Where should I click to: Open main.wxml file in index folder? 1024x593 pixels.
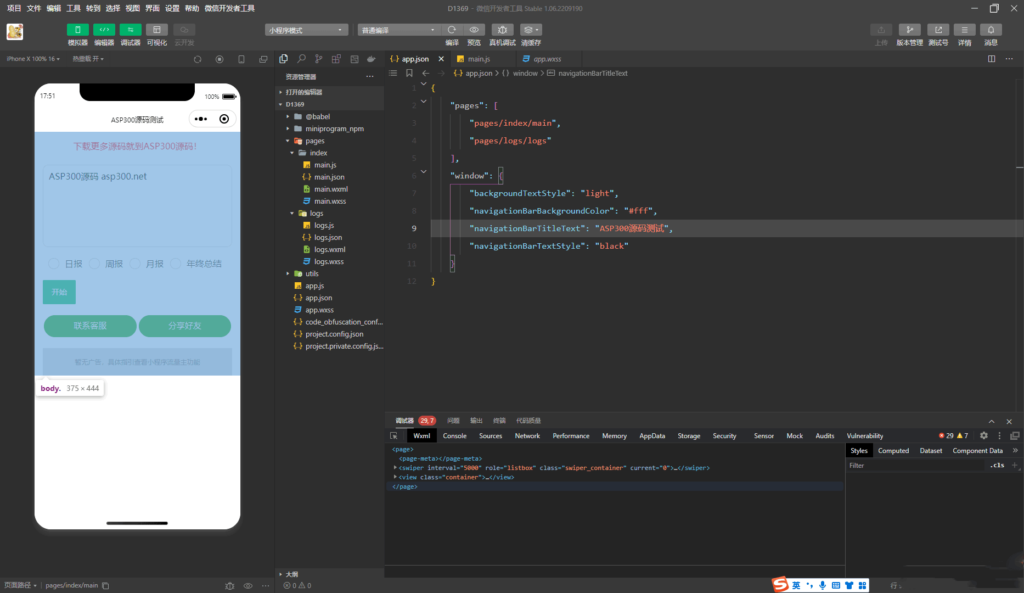330,189
